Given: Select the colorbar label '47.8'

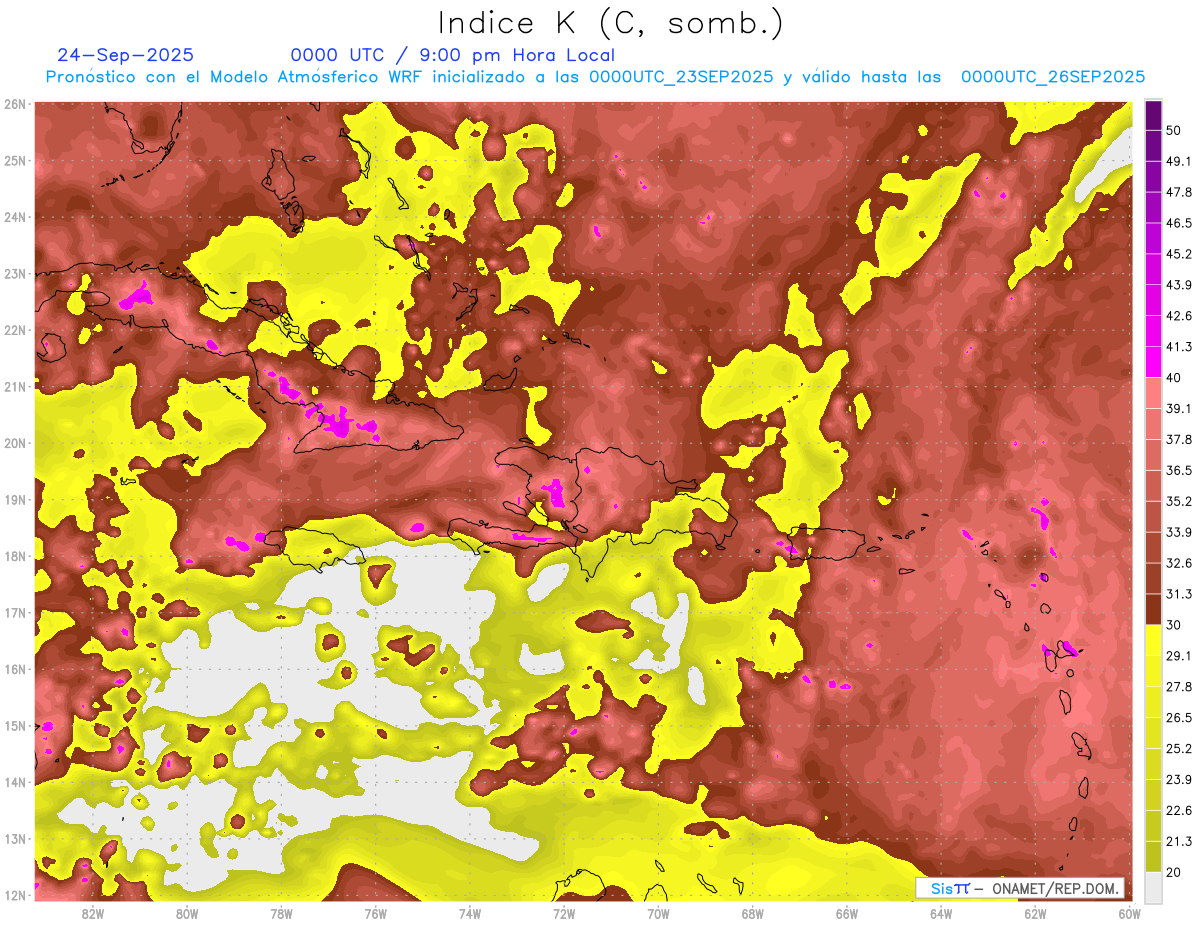Looking at the screenshot, I should pyautogui.click(x=1179, y=192).
